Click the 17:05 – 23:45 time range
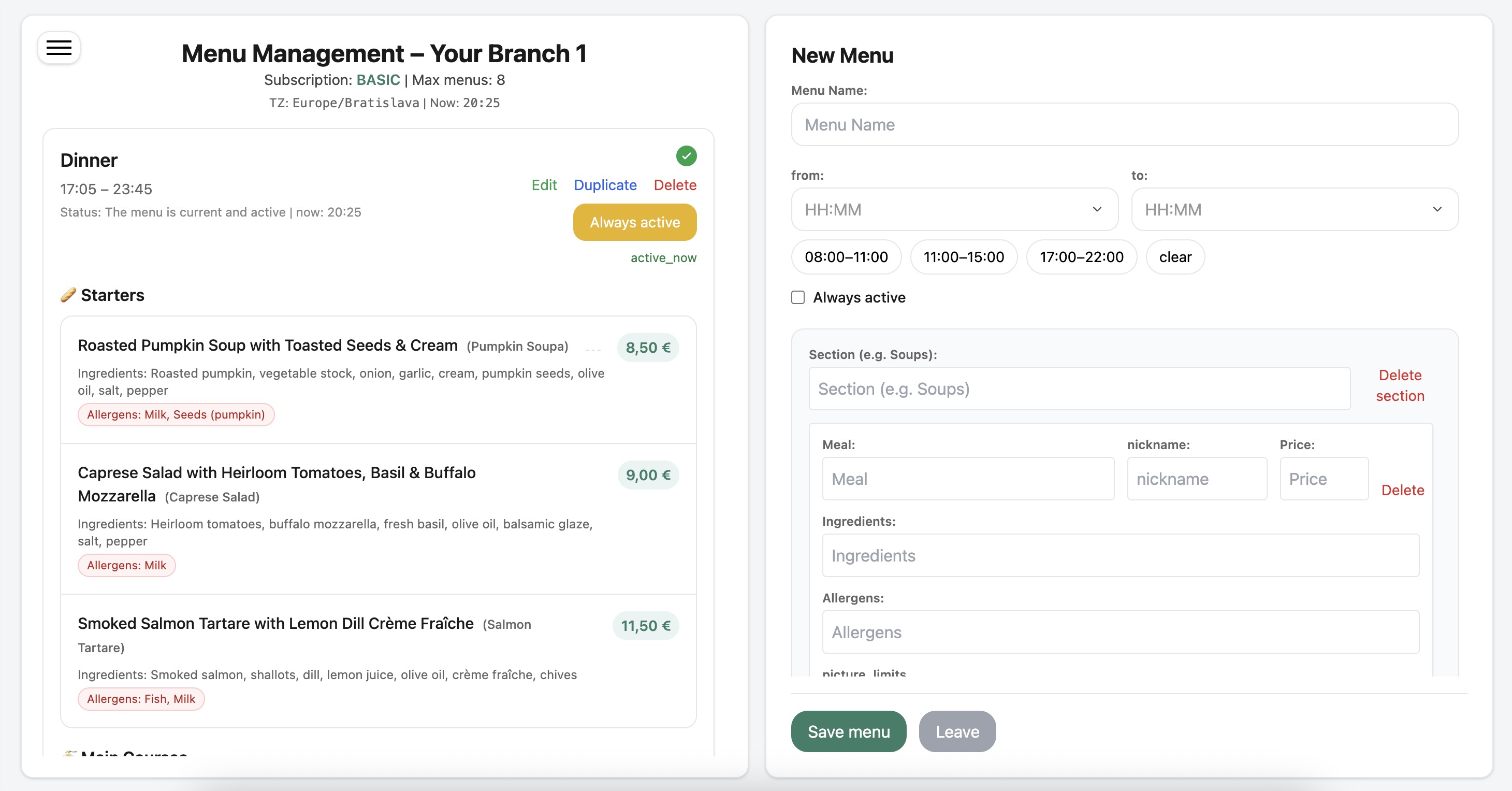 pyautogui.click(x=106, y=189)
